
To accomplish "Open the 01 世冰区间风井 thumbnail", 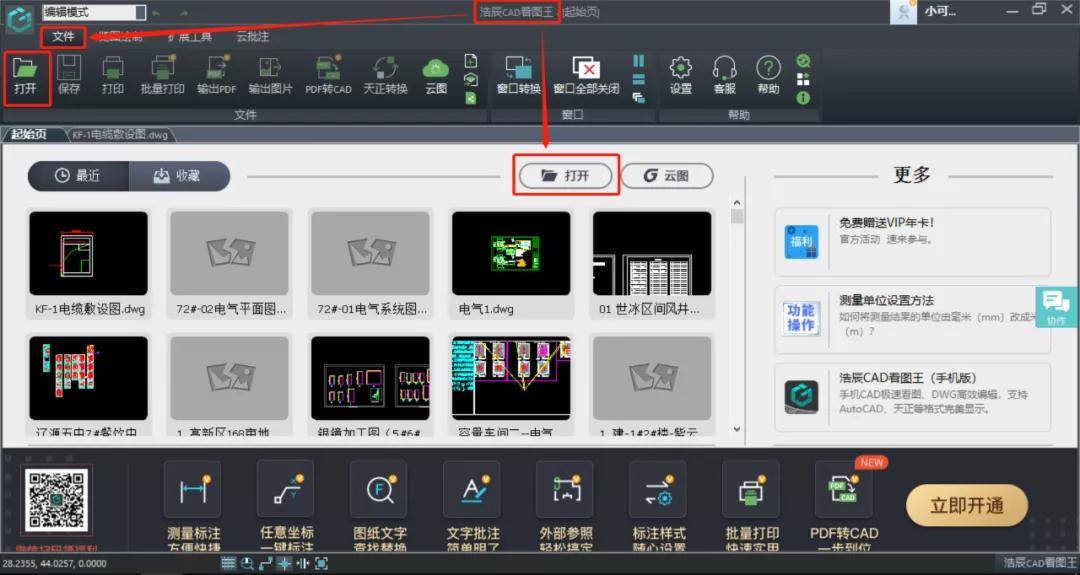I will coord(652,253).
